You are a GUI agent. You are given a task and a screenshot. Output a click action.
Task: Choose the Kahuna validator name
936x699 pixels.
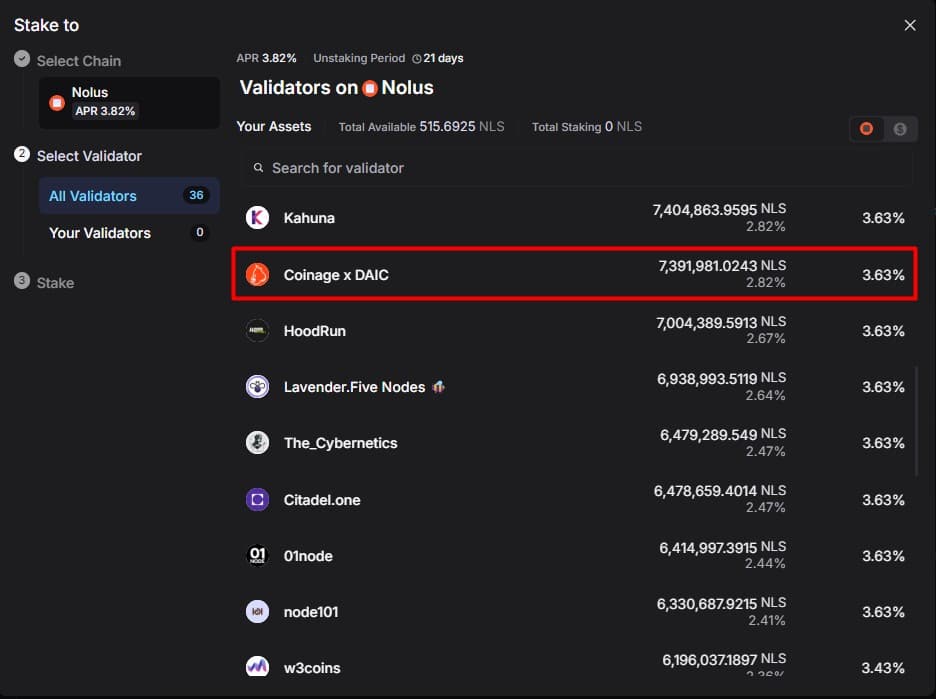(309, 218)
